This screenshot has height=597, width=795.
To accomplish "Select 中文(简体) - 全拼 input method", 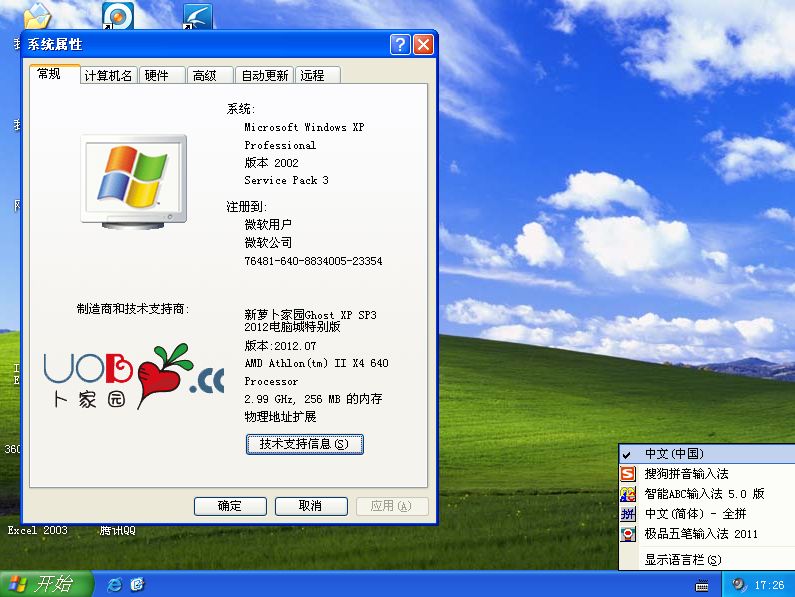I will (x=707, y=514).
